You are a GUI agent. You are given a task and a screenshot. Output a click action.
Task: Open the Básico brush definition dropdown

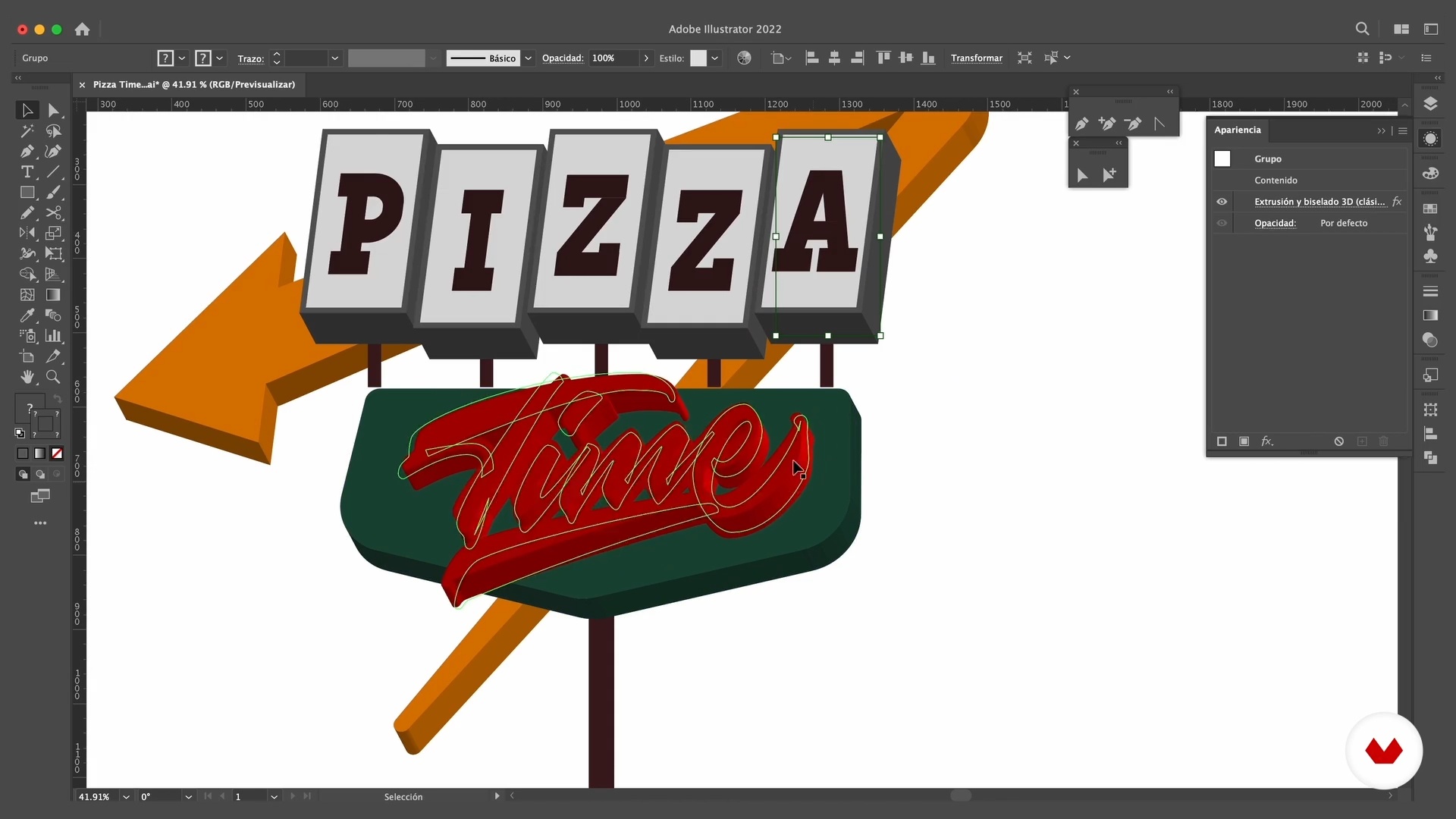pyautogui.click(x=529, y=58)
